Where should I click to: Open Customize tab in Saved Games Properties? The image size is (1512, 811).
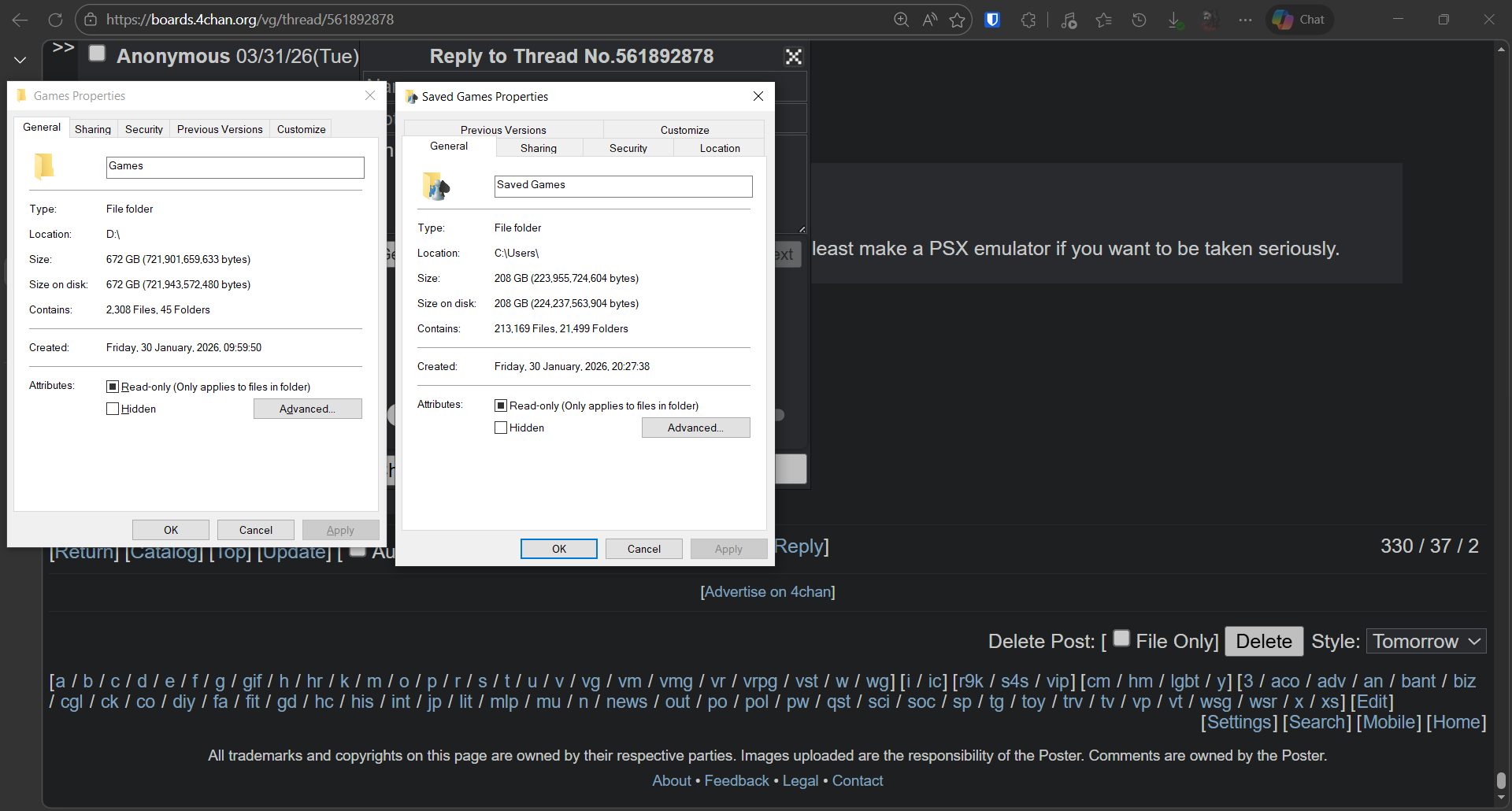[x=684, y=130]
